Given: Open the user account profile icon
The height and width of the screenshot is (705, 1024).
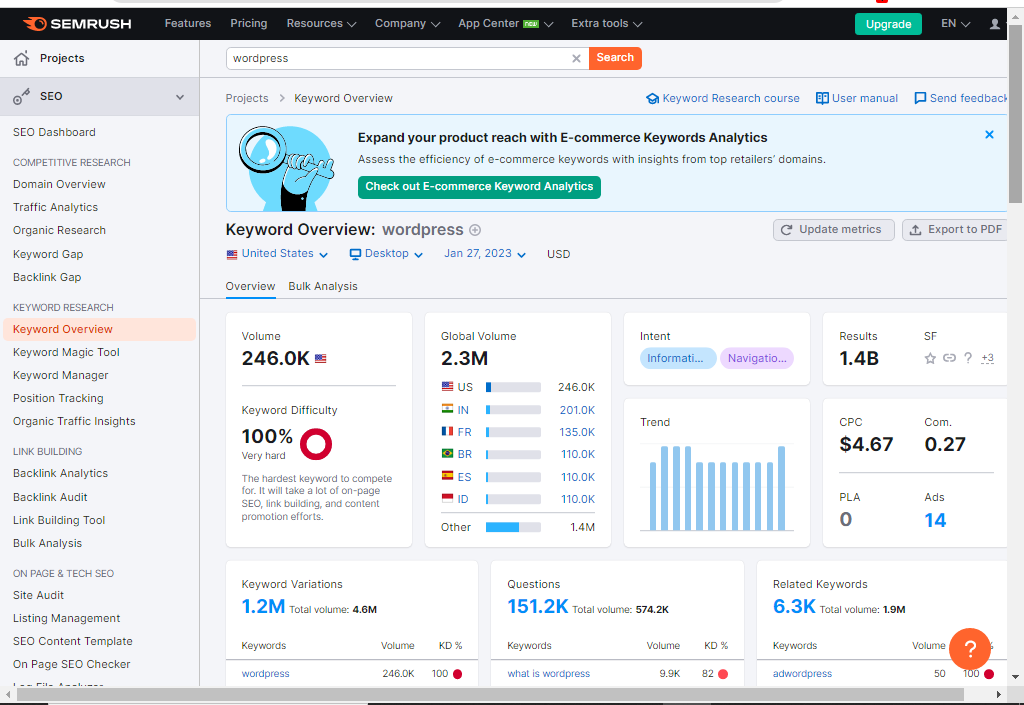Looking at the screenshot, I should tap(994, 24).
